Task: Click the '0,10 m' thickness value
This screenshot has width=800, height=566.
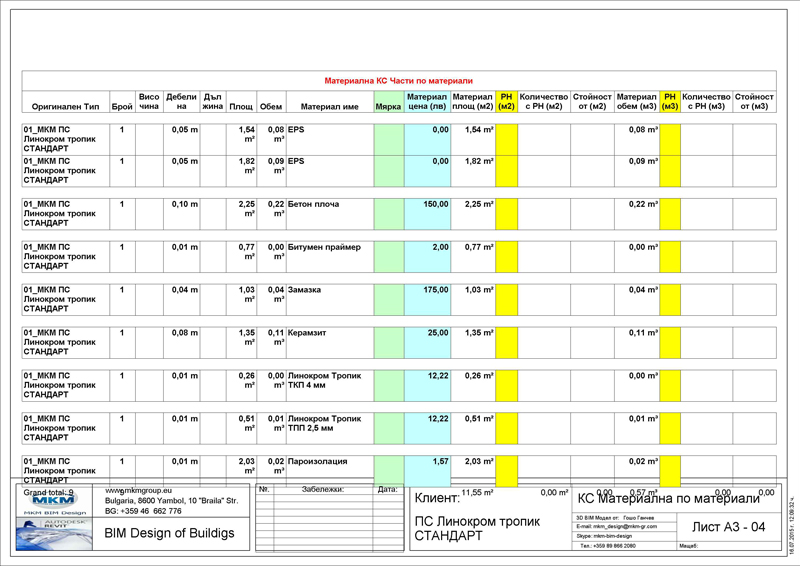Action: click(x=185, y=204)
